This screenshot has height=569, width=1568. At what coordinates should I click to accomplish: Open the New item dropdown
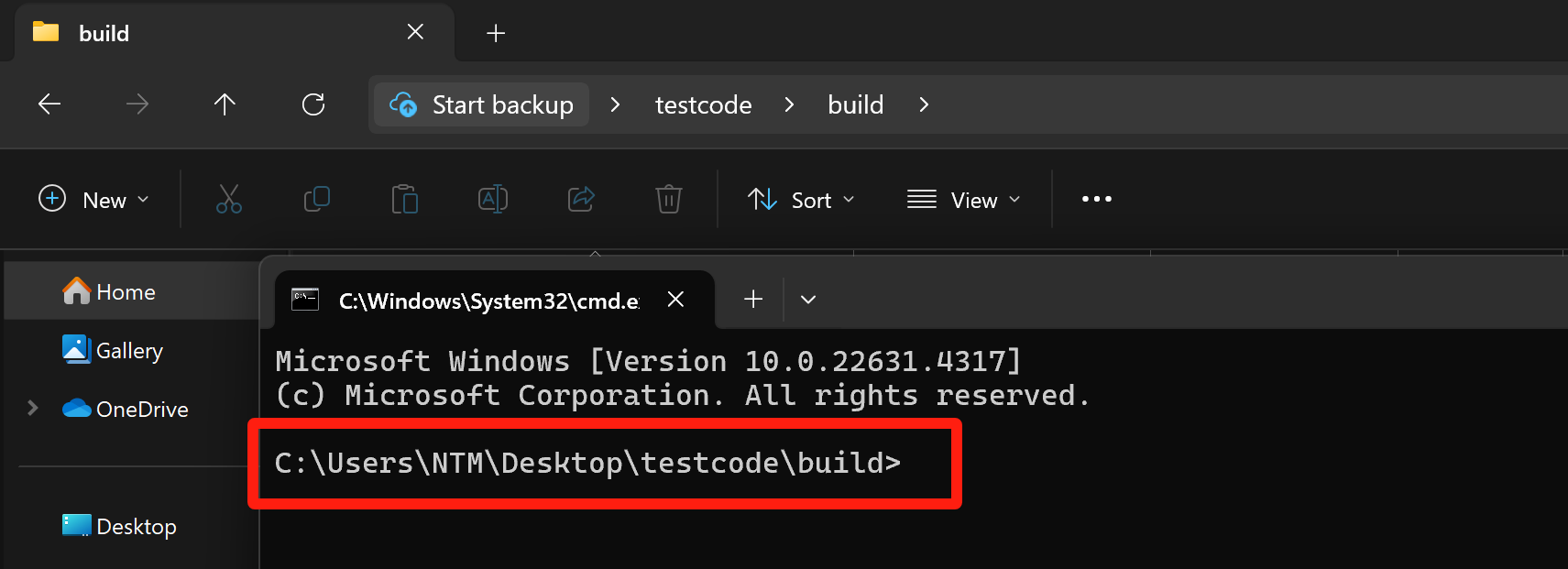point(93,199)
